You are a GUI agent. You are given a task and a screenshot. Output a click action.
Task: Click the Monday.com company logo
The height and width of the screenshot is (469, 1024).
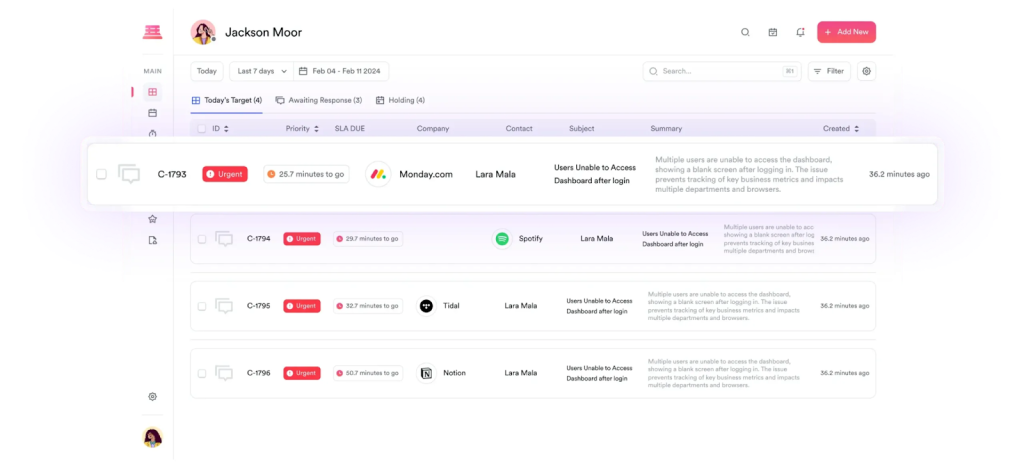click(378, 174)
